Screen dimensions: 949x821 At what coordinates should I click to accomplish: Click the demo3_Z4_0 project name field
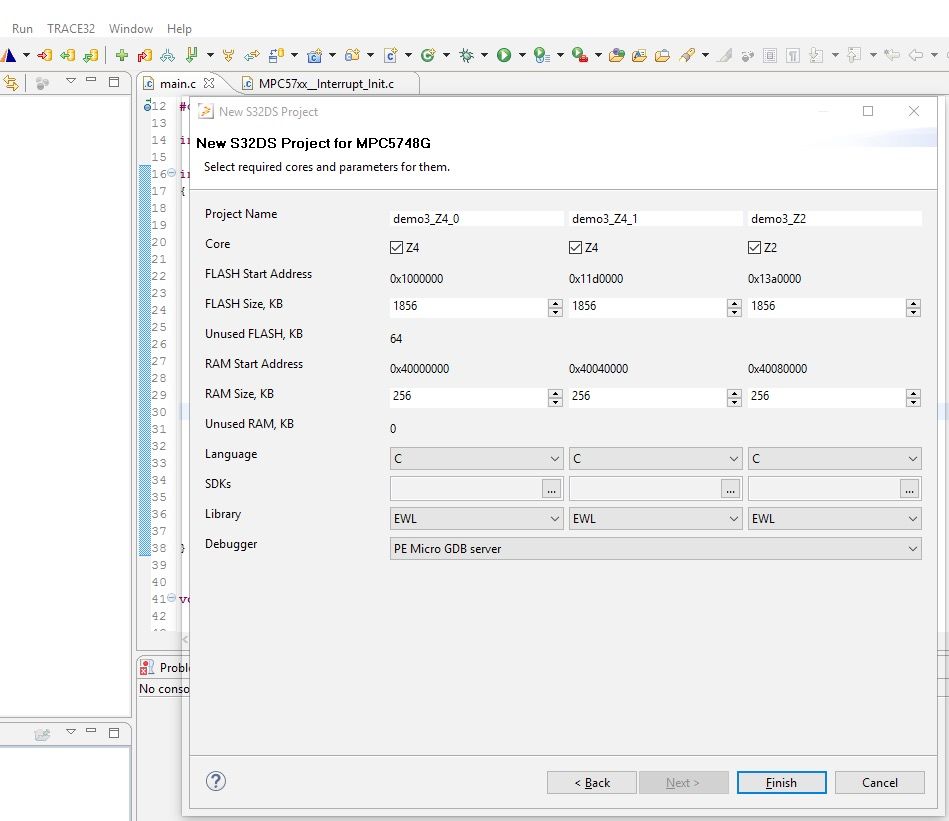click(476, 218)
